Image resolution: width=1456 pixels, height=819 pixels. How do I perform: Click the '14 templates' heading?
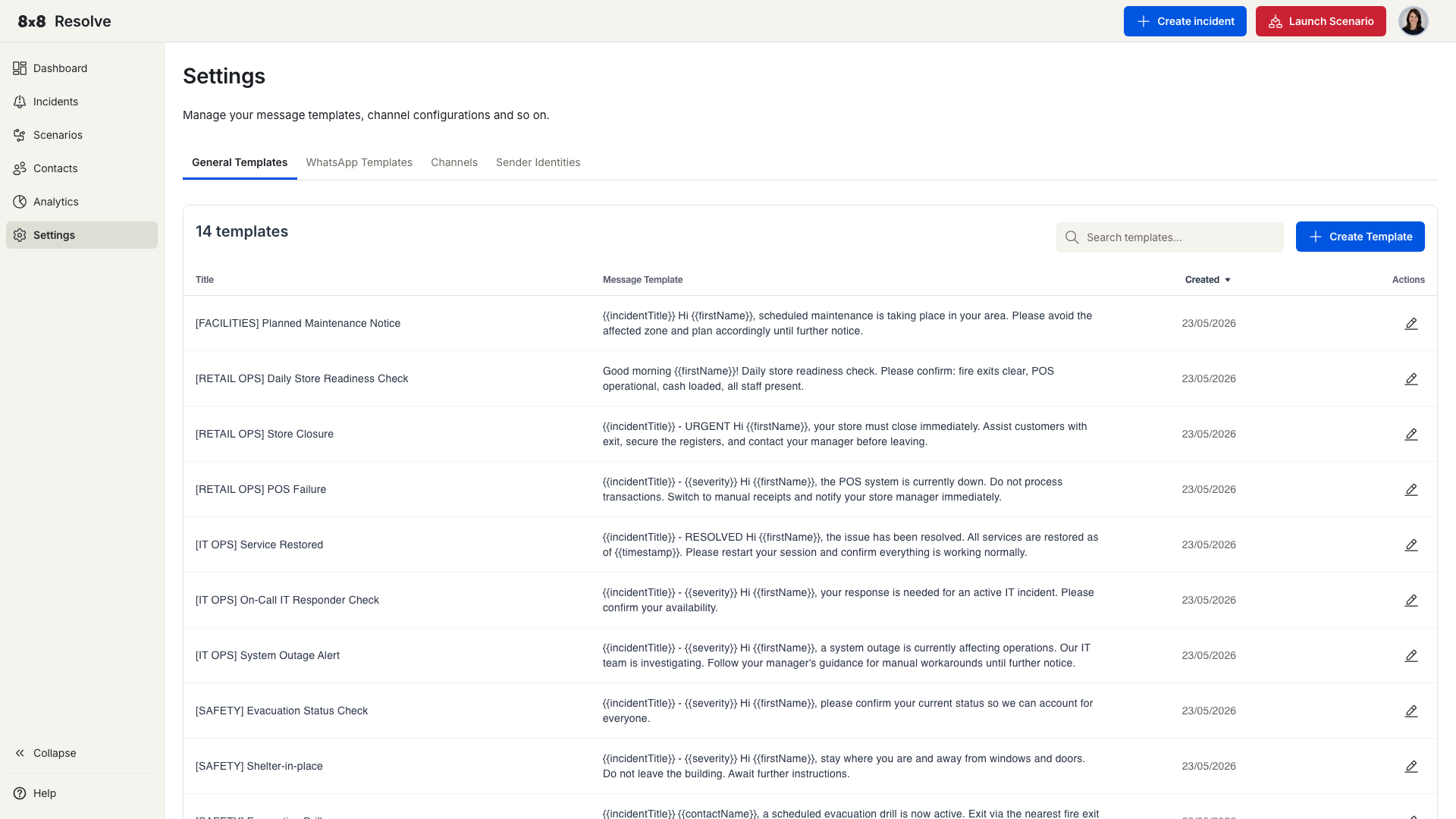242,231
